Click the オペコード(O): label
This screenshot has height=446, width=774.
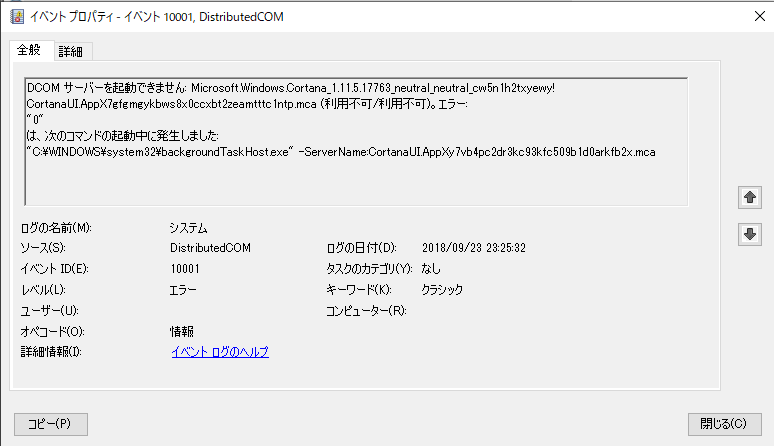[x=52, y=332]
